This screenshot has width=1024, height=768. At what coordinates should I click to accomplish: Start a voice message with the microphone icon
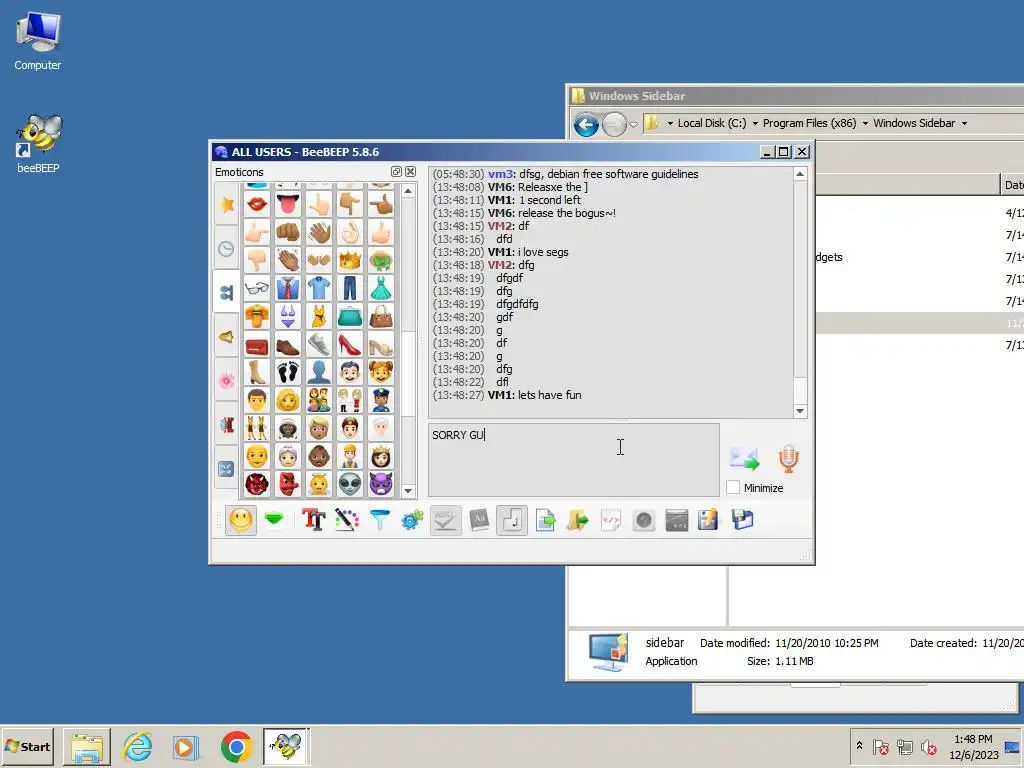pos(788,459)
